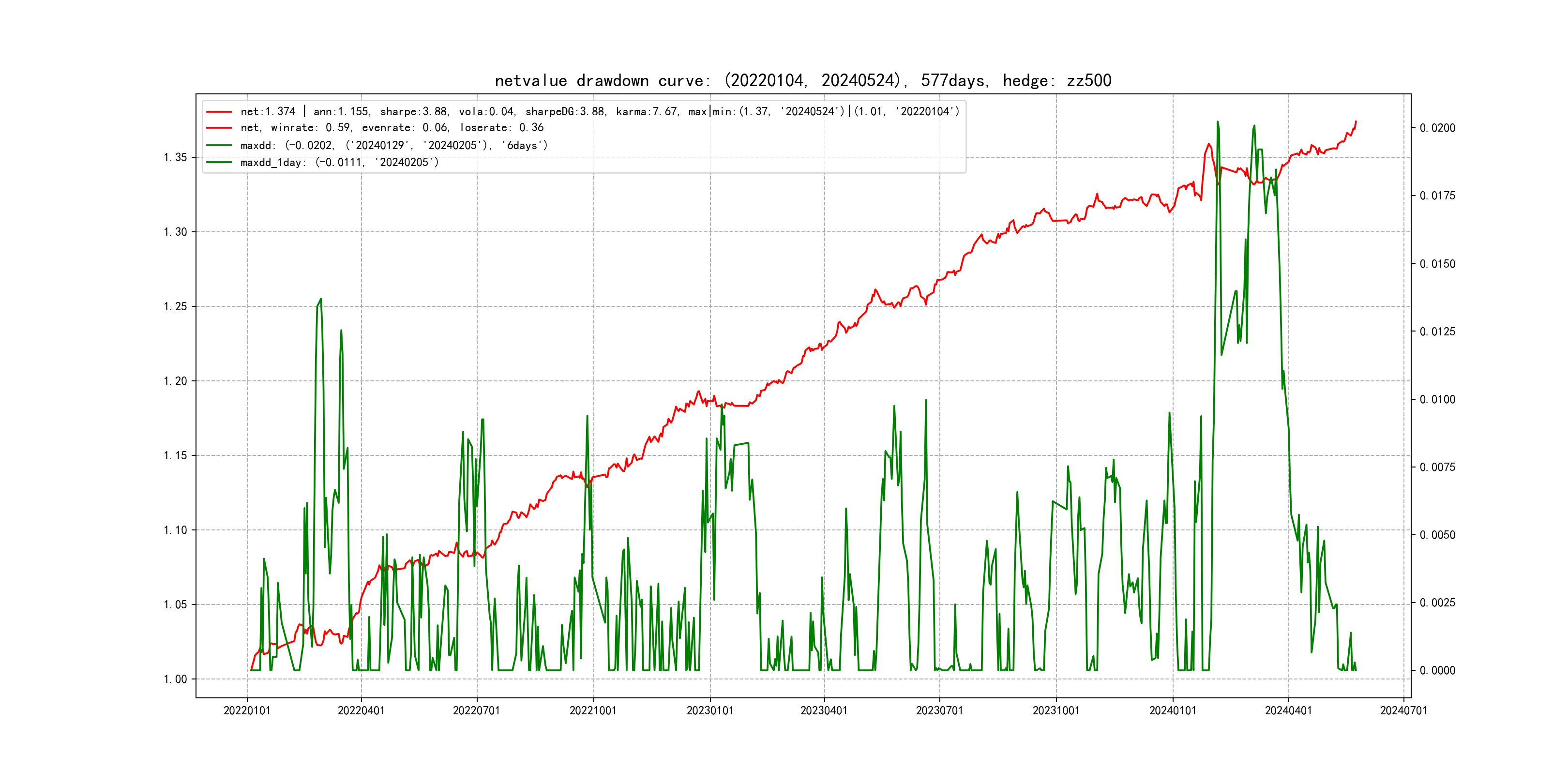Click the right y-axis tick 0.0200
The image size is (1568, 784).
pos(1437,128)
